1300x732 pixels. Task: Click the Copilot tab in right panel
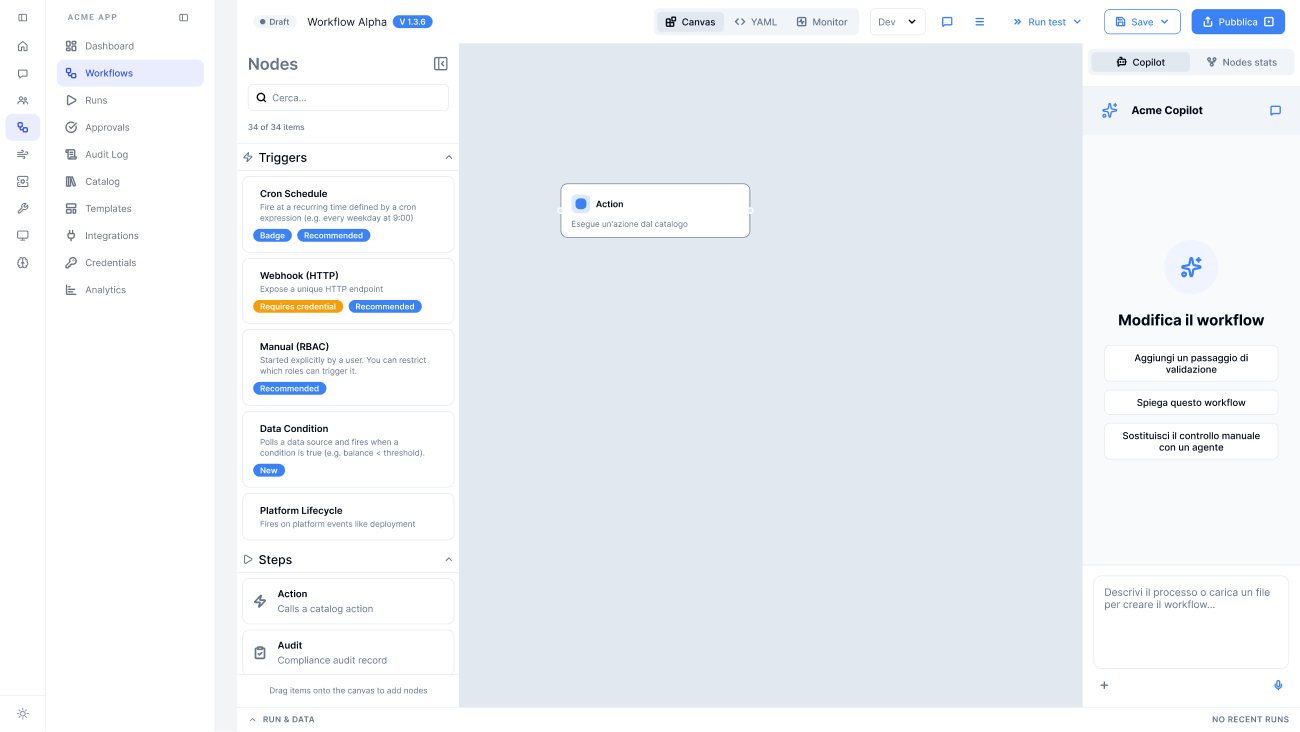(x=1140, y=62)
